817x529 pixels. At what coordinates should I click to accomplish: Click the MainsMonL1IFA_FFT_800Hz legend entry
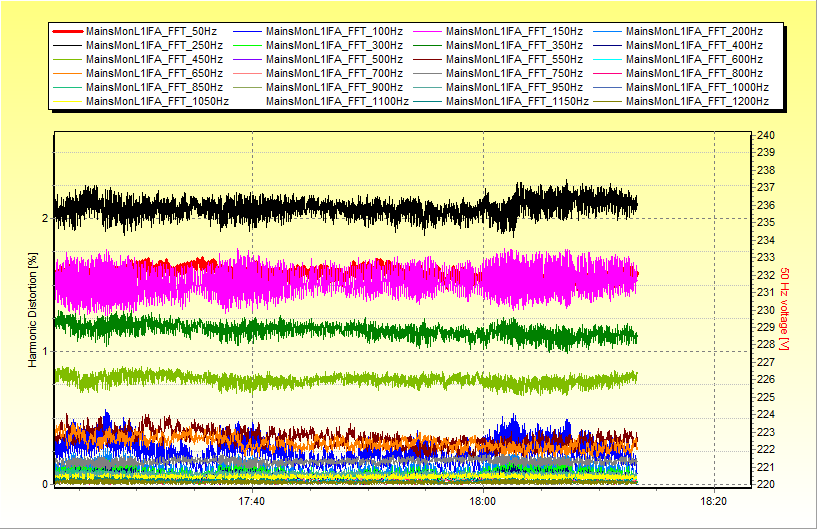pos(686,74)
